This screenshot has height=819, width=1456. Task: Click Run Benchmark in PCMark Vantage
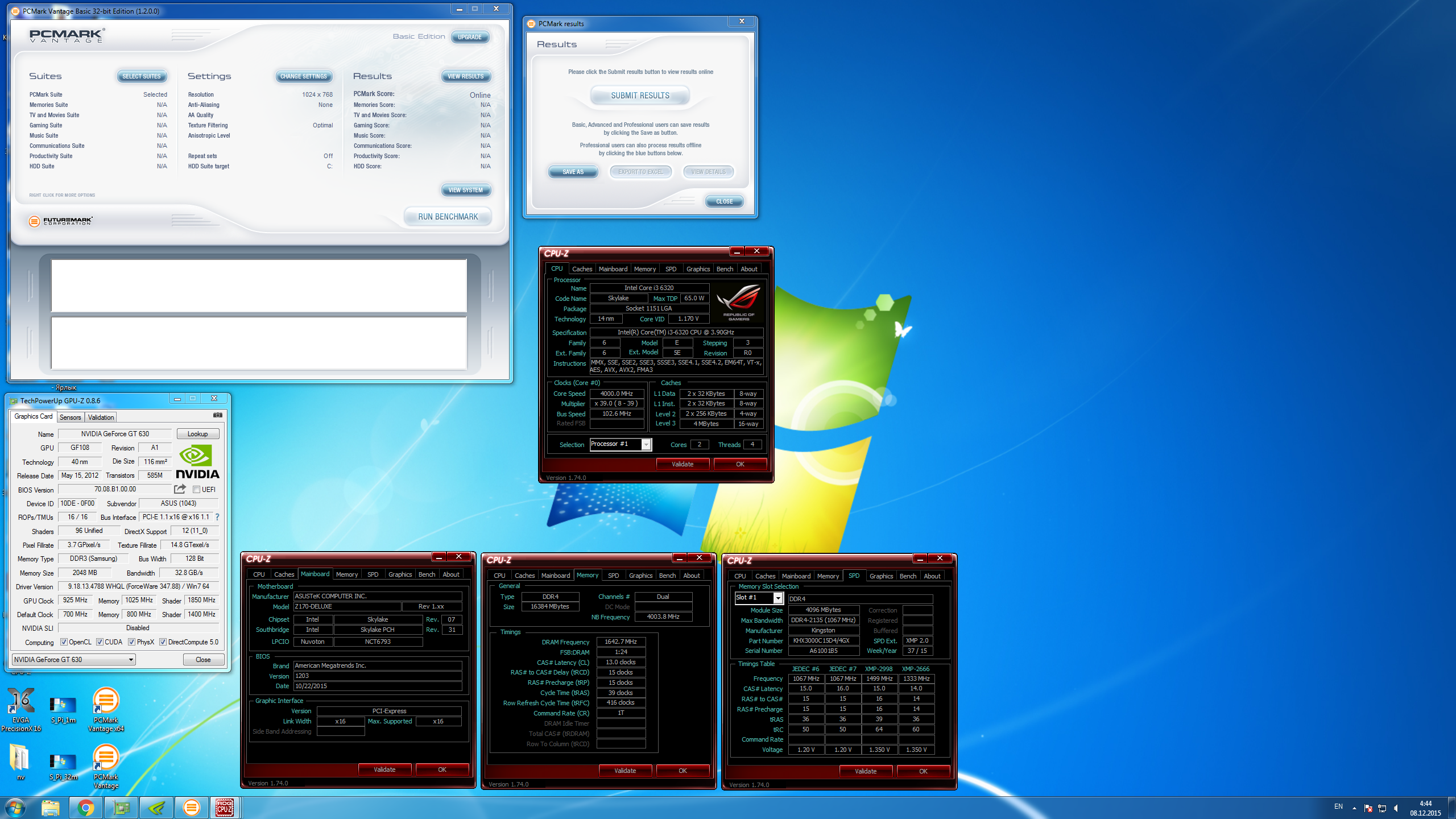(x=448, y=217)
